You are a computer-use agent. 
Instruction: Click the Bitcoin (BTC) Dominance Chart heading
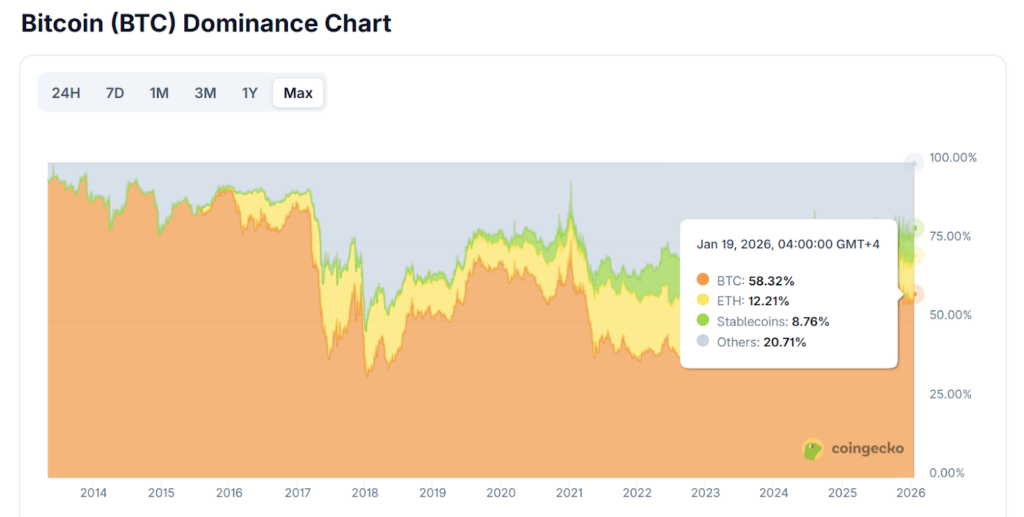(206, 23)
